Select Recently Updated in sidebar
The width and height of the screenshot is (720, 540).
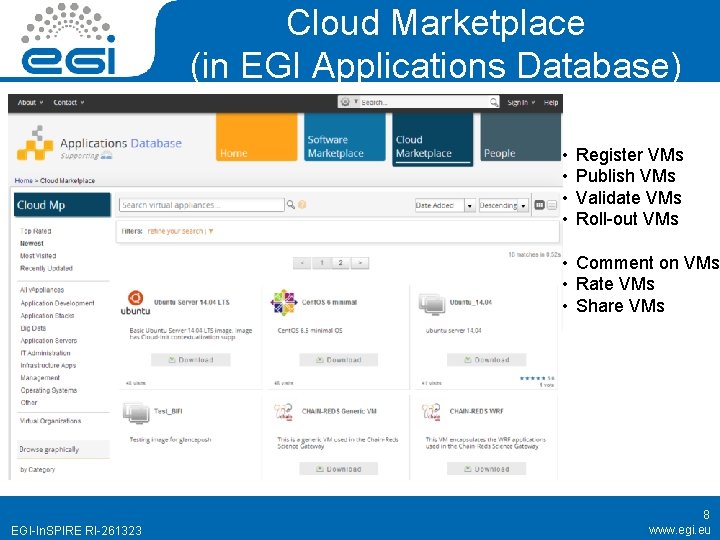tap(46, 268)
